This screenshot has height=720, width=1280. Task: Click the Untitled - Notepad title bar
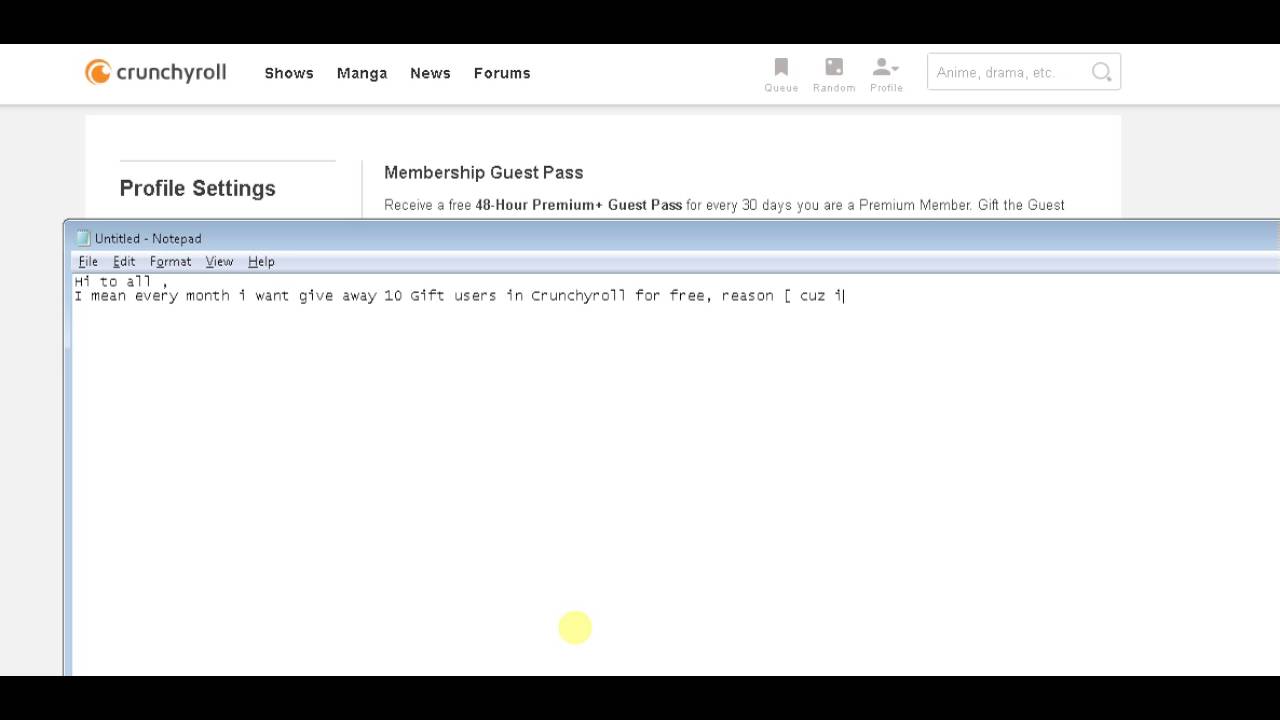671,238
